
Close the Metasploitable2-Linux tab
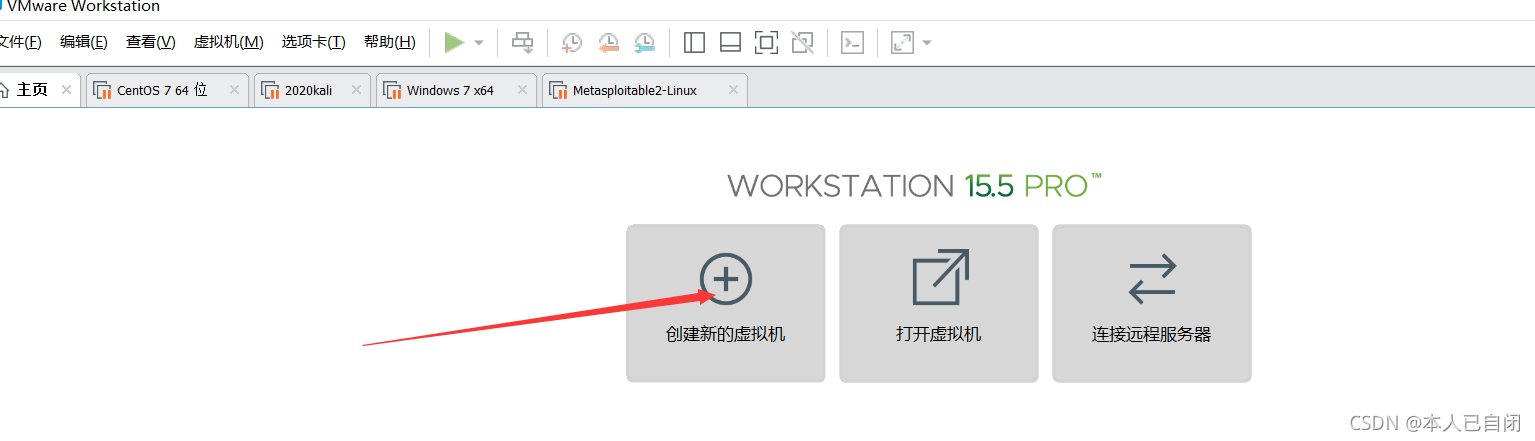pyautogui.click(x=732, y=90)
